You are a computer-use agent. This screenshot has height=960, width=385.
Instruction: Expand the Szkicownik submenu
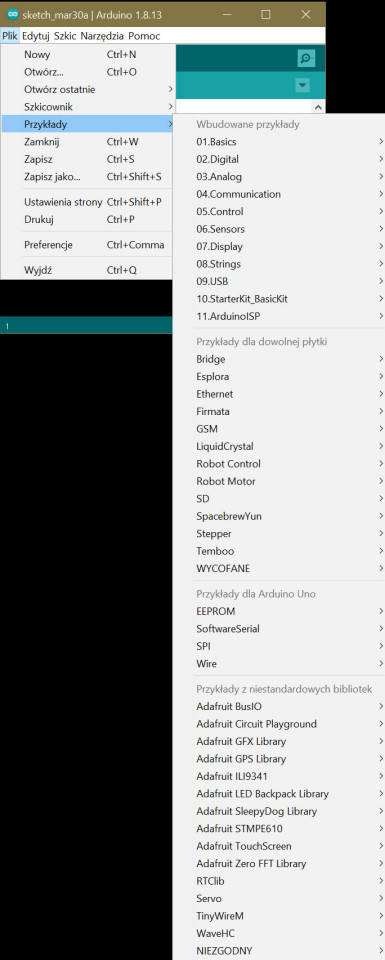tap(88, 107)
